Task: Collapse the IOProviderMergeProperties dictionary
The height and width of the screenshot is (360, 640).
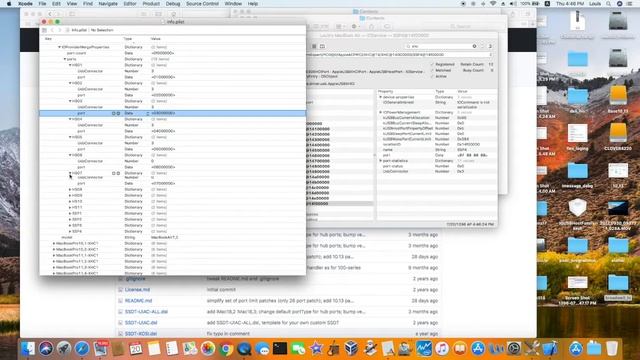Action: pos(59,47)
